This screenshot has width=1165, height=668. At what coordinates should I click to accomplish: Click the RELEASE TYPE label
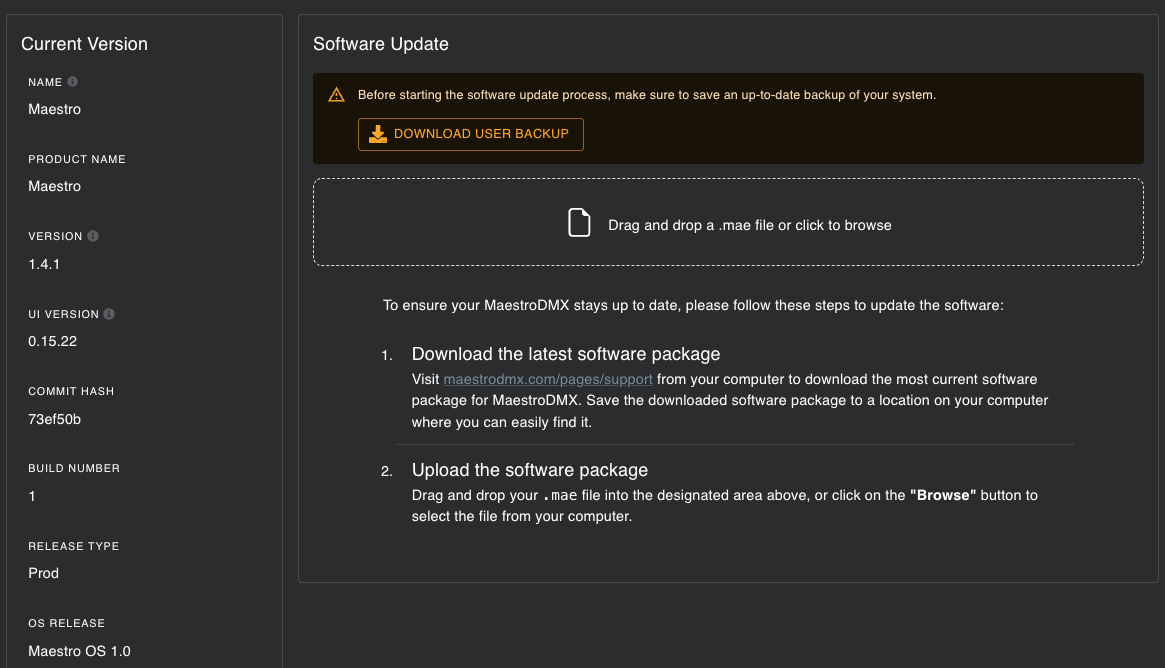[74, 545]
